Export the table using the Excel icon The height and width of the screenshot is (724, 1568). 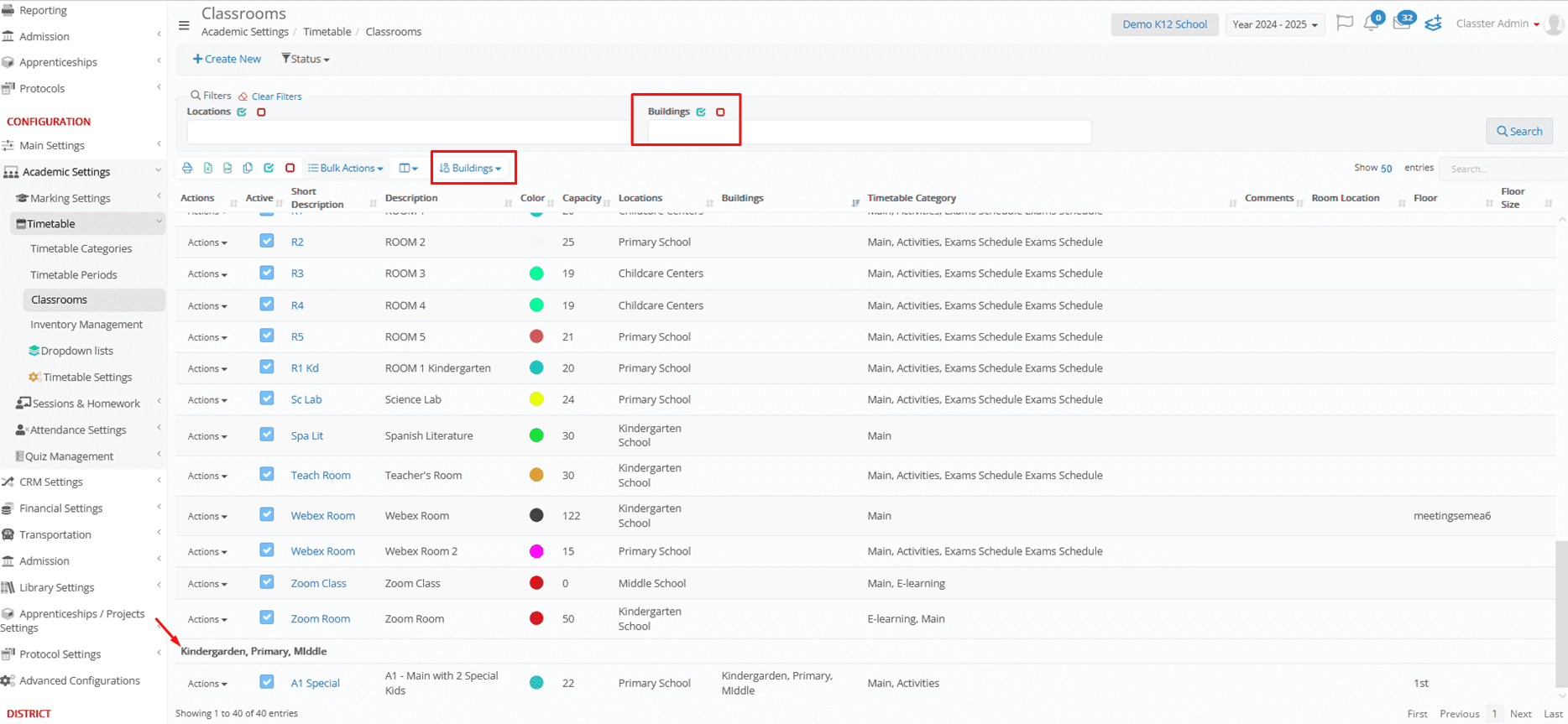pos(208,168)
